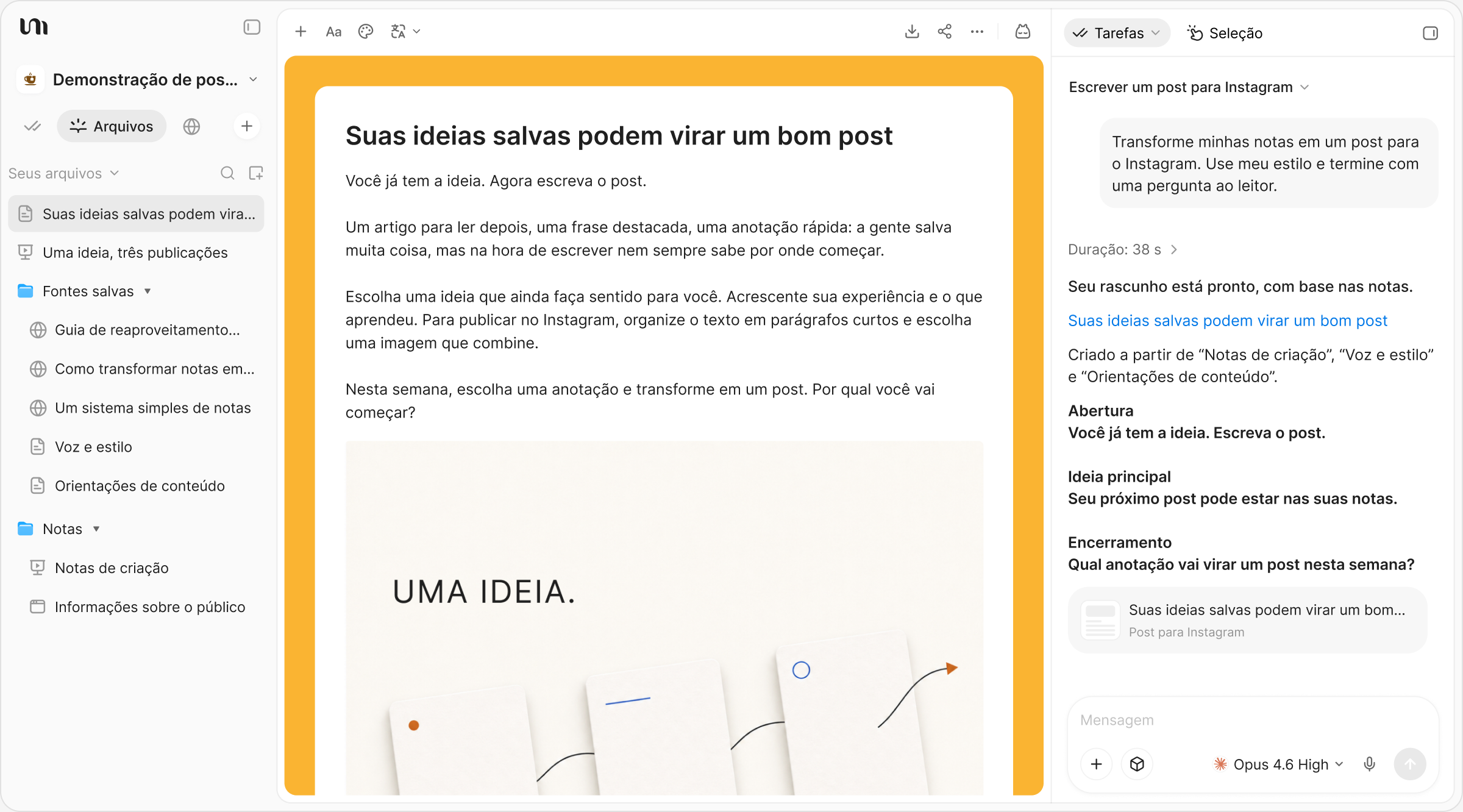The height and width of the screenshot is (812, 1463).
Task: Add attachment with message plus button
Action: [x=1097, y=764]
